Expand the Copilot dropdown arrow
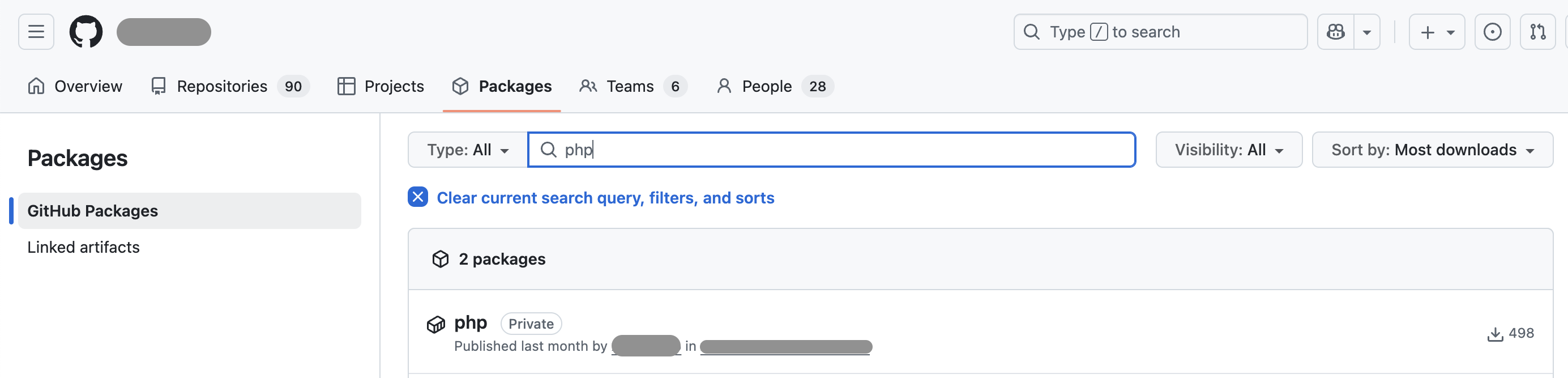Screen dimensions: 1568x378 (1366, 32)
